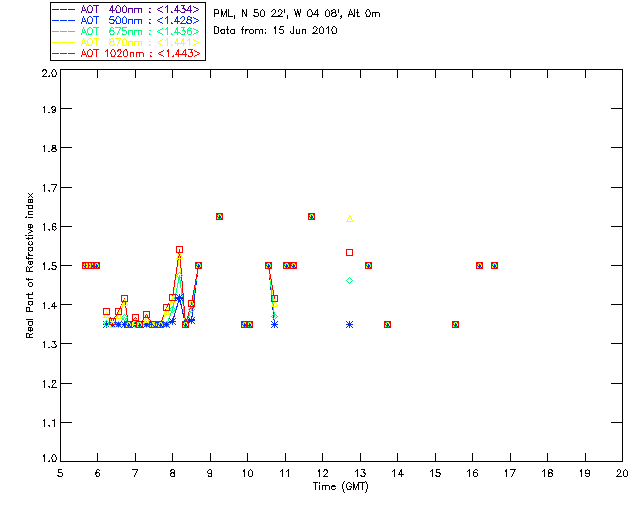The image size is (640, 512).
Task: Click the x-axis title "Time (GMT)"
Action: [340, 487]
